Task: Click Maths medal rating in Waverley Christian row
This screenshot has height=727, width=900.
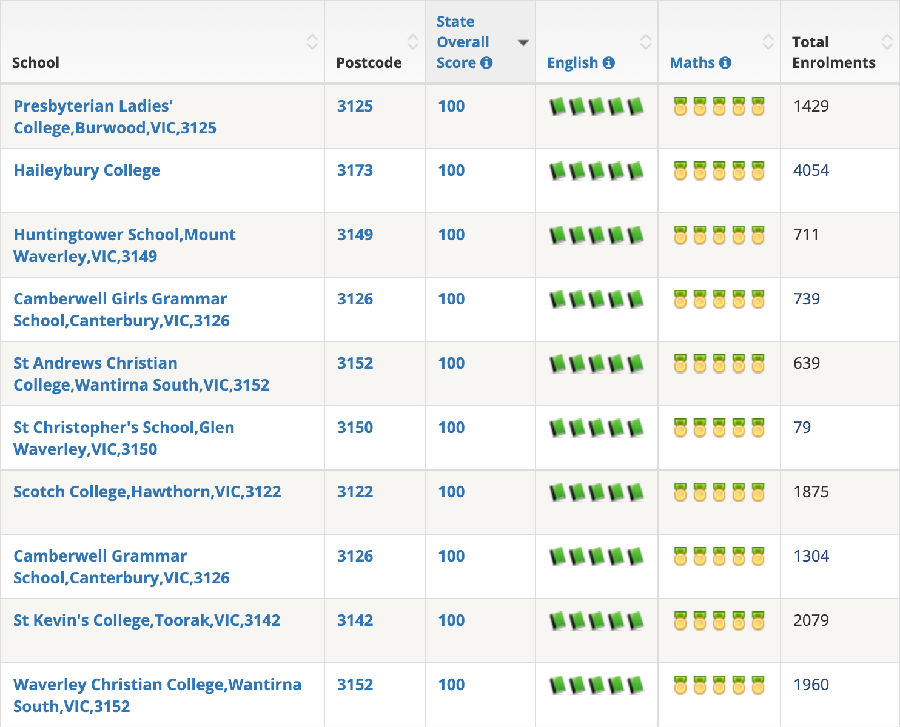Action: 719,685
